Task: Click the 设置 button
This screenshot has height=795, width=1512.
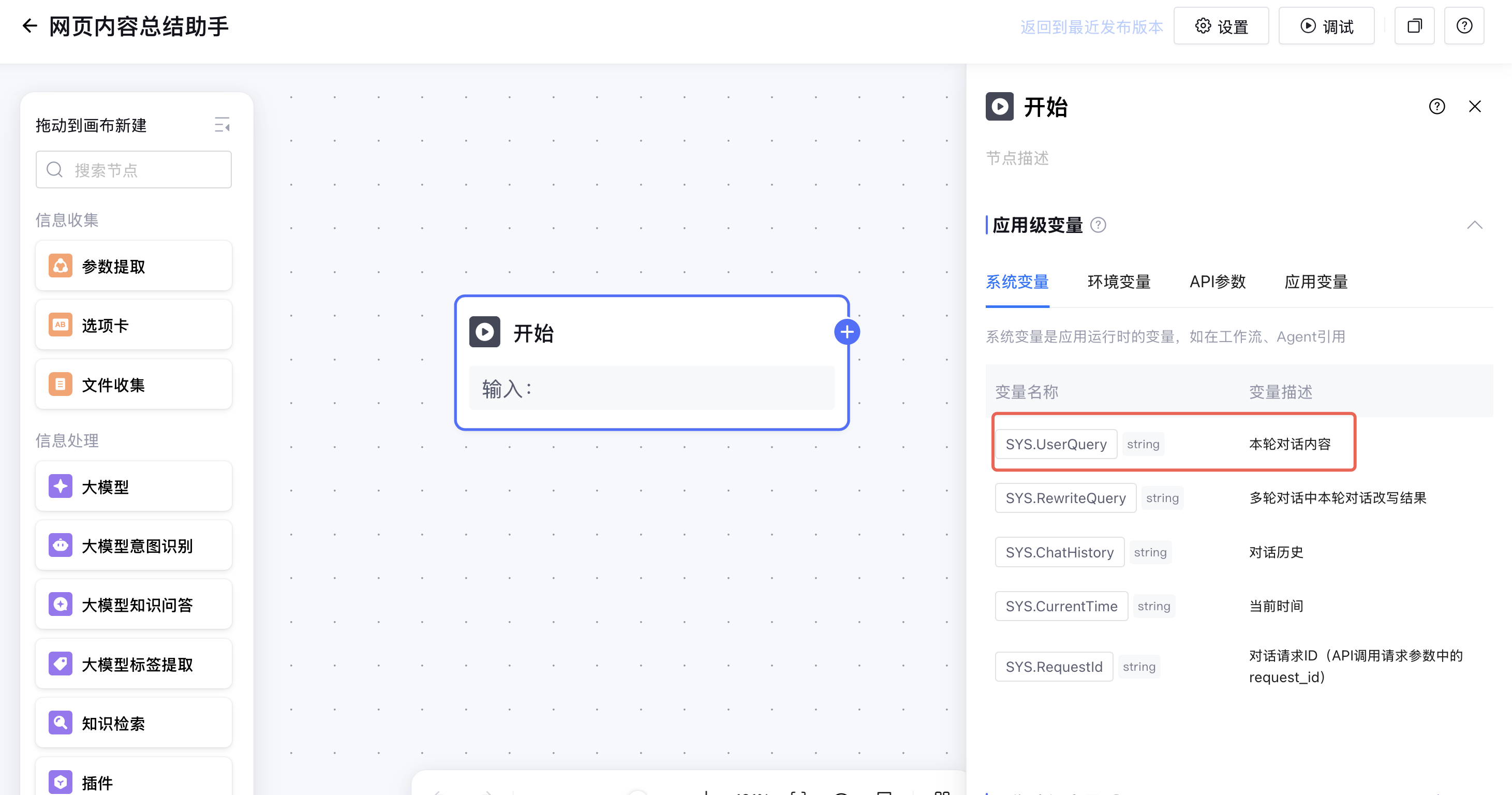Action: point(1221,26)
